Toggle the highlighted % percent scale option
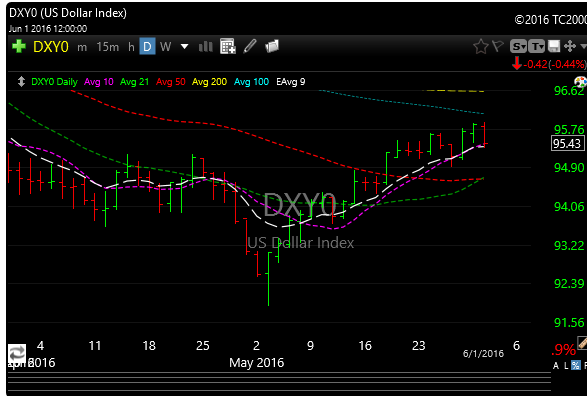This screenshot has width=587, height=396. pyautogui.click(x=576, y=365)
